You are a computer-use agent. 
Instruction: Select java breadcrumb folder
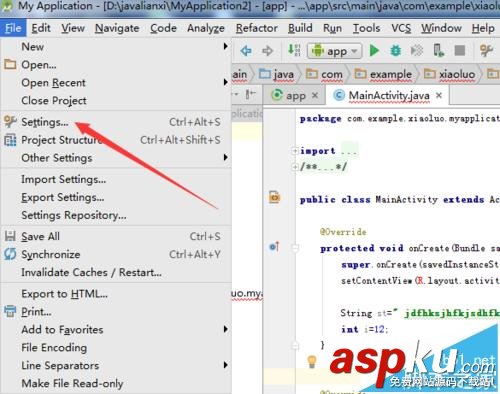[277, 74]
